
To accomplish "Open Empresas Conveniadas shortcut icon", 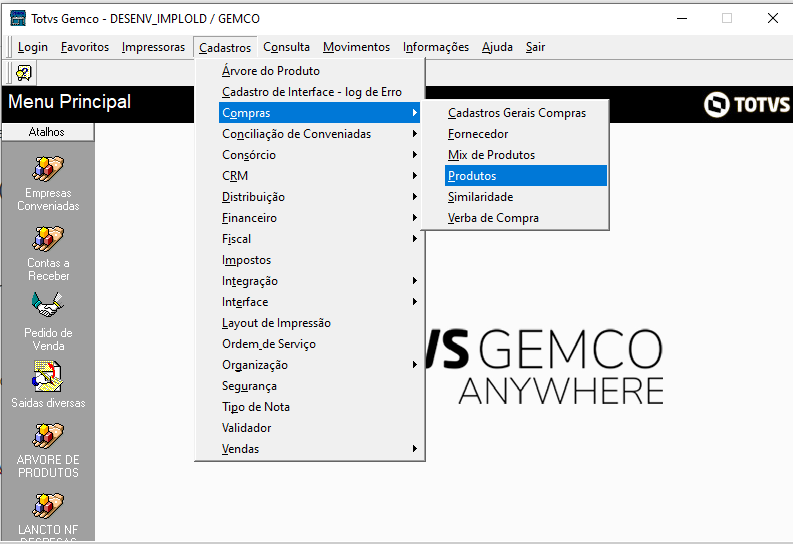I will click(x=48, y=169).
